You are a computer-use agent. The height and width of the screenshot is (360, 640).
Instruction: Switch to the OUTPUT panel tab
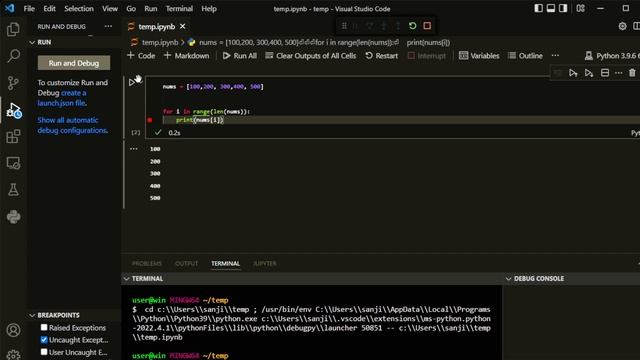[187, 264]
